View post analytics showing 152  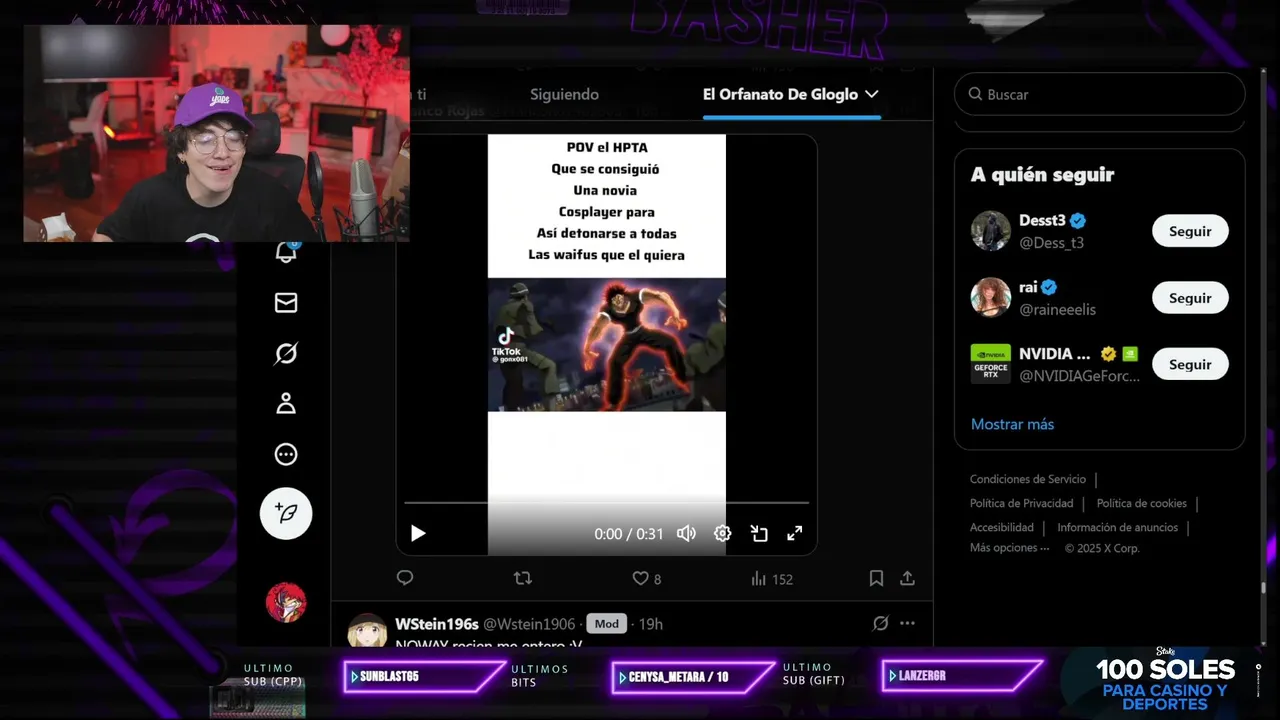(771, 578)
